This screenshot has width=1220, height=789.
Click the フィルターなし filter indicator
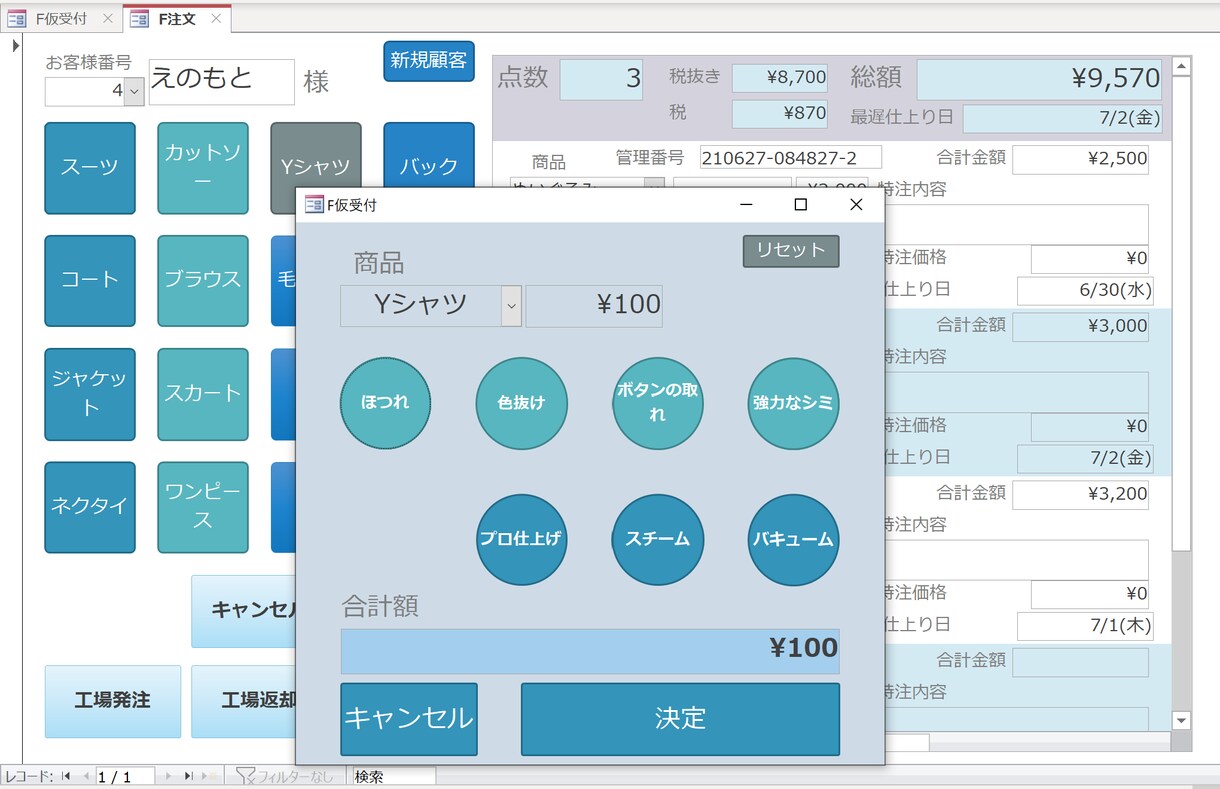point(284,776)
